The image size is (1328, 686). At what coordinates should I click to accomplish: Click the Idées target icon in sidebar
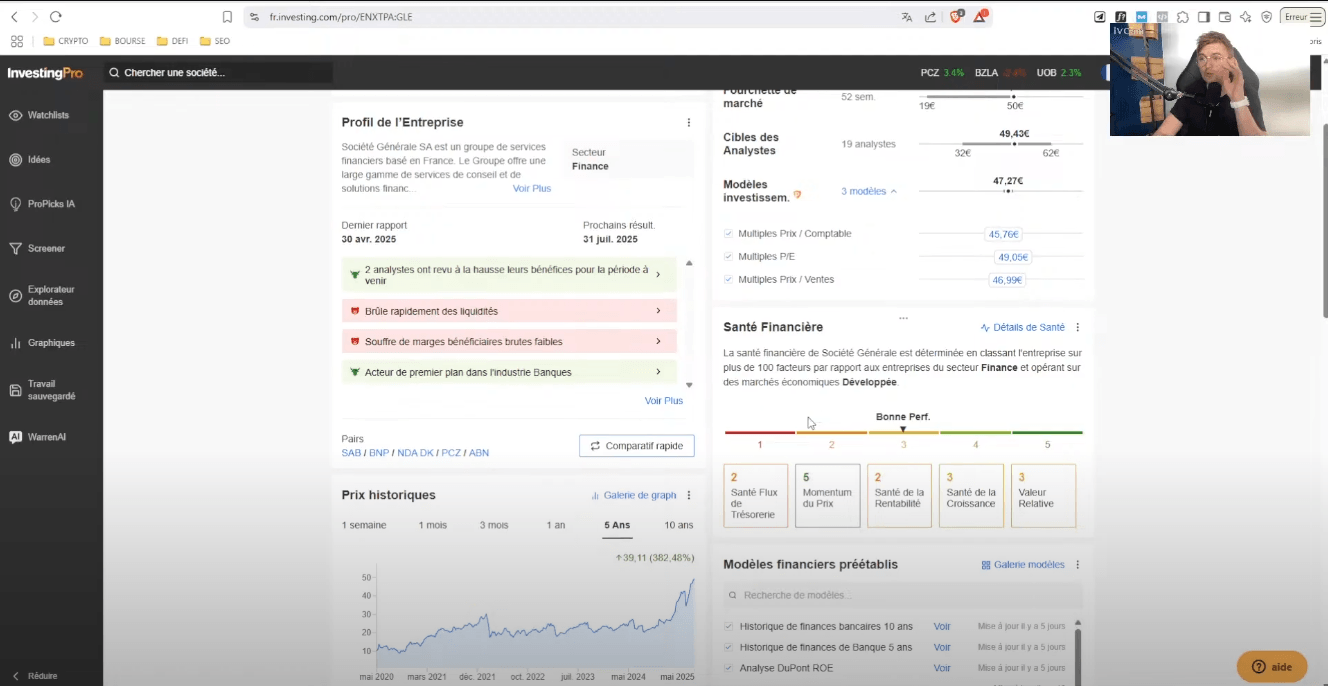click(x=15, y=160)
